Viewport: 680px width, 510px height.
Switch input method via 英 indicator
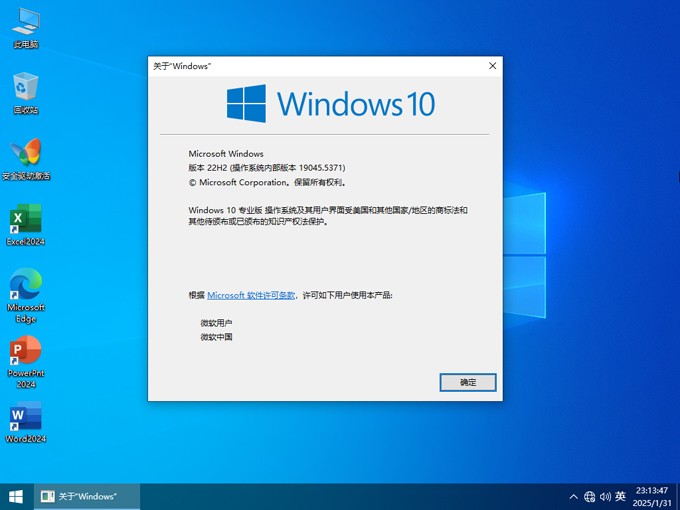click(620, 496)
